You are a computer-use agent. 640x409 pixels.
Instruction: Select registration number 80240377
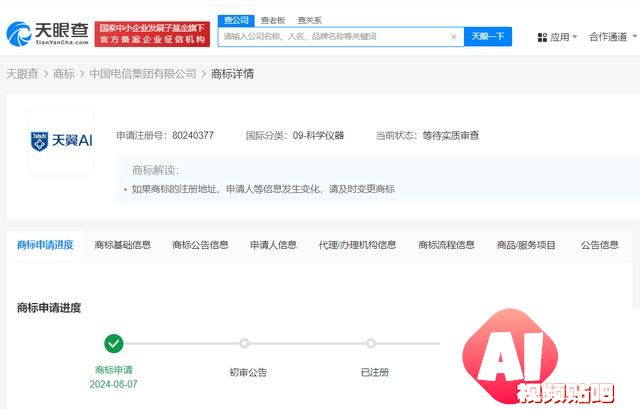(x=193, y=136)
